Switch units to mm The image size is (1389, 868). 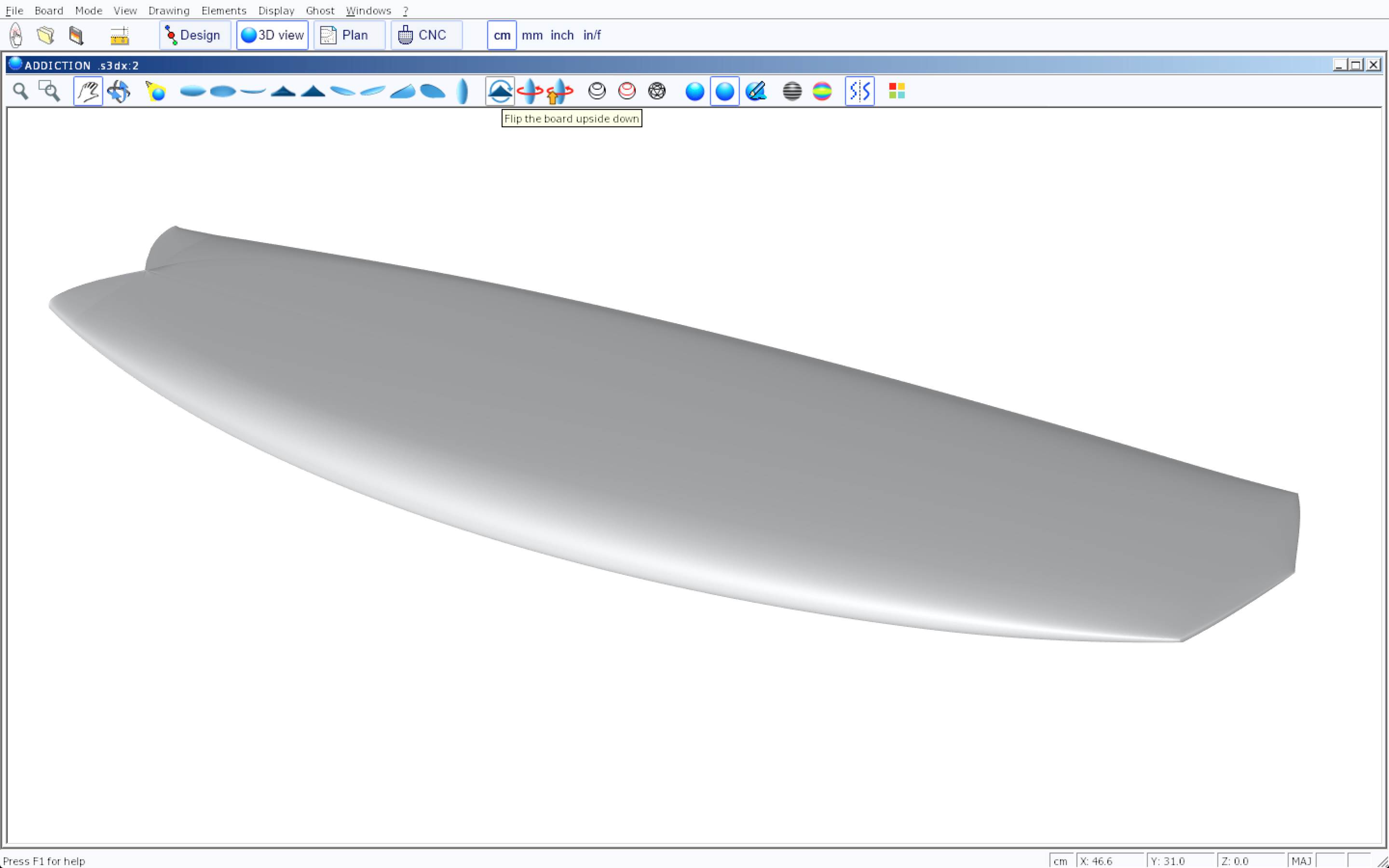click(531, 36)
